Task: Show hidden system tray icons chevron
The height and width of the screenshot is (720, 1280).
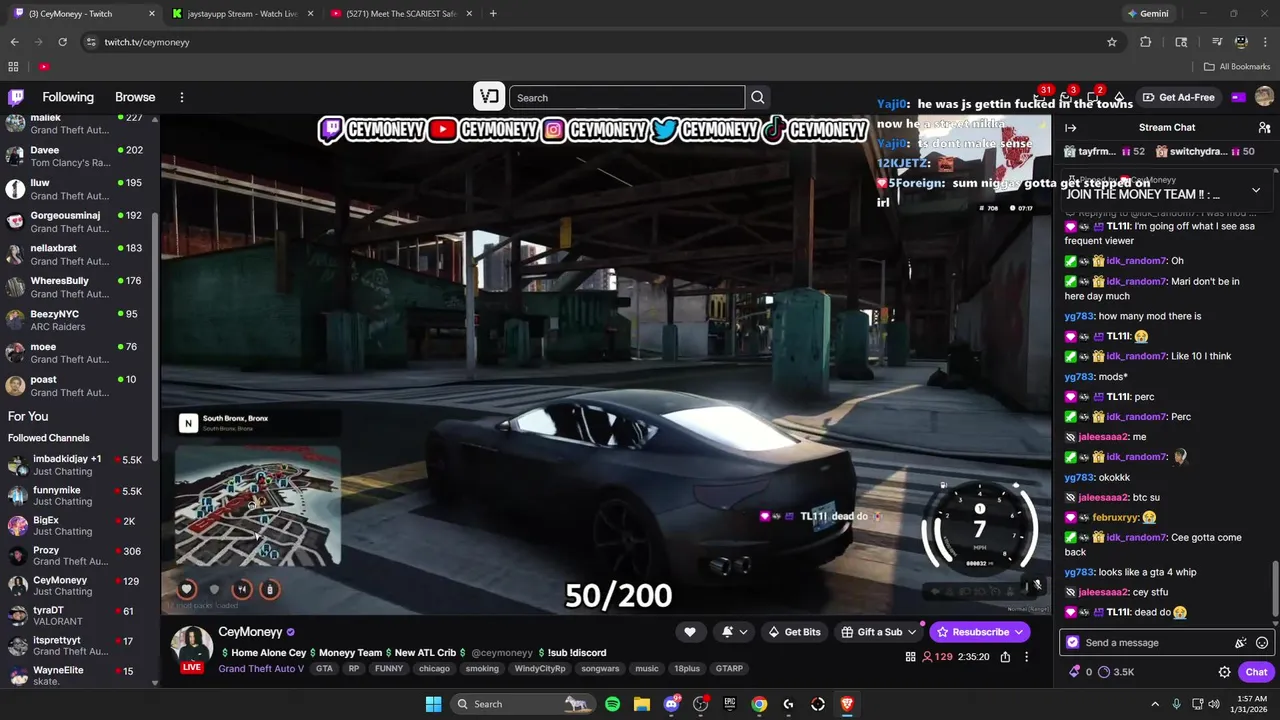Action: coord(1155,704)
